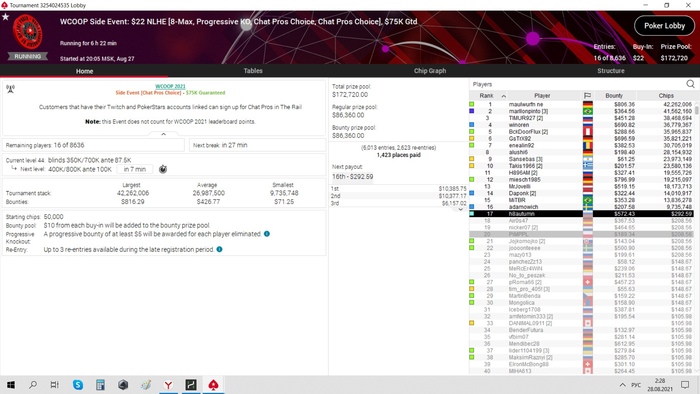Sort by Chips column header
Image resolution: width=700 pixels, height=394 pixels.
coord(666,95)
